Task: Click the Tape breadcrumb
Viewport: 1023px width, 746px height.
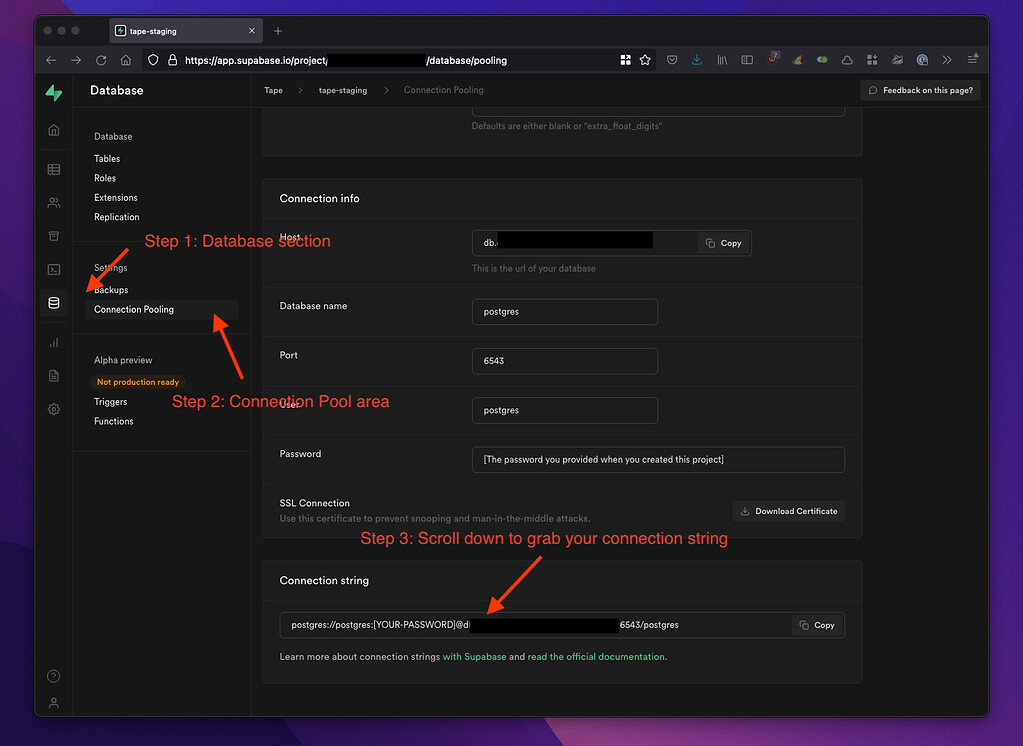Action: [273, 90]
